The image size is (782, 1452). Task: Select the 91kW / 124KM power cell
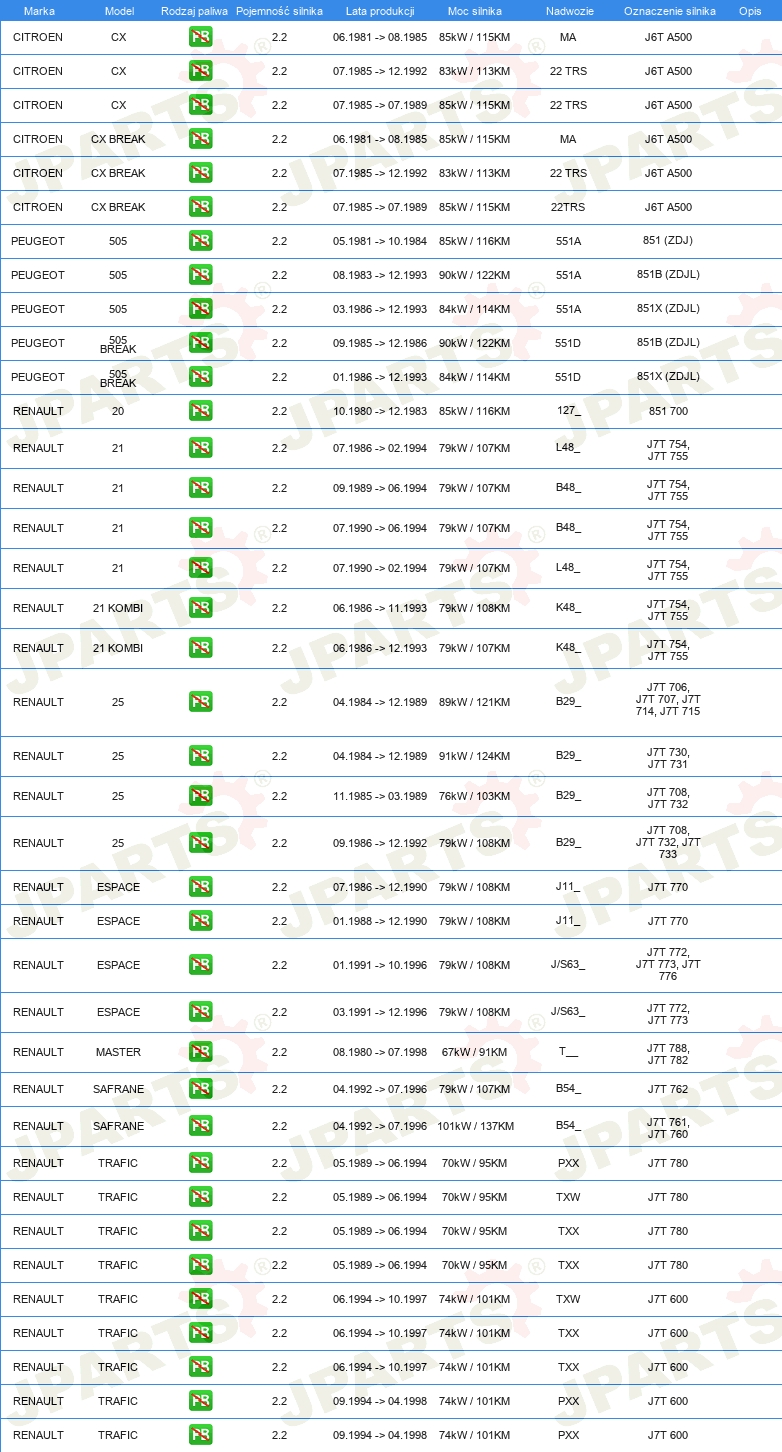(475, 756)
